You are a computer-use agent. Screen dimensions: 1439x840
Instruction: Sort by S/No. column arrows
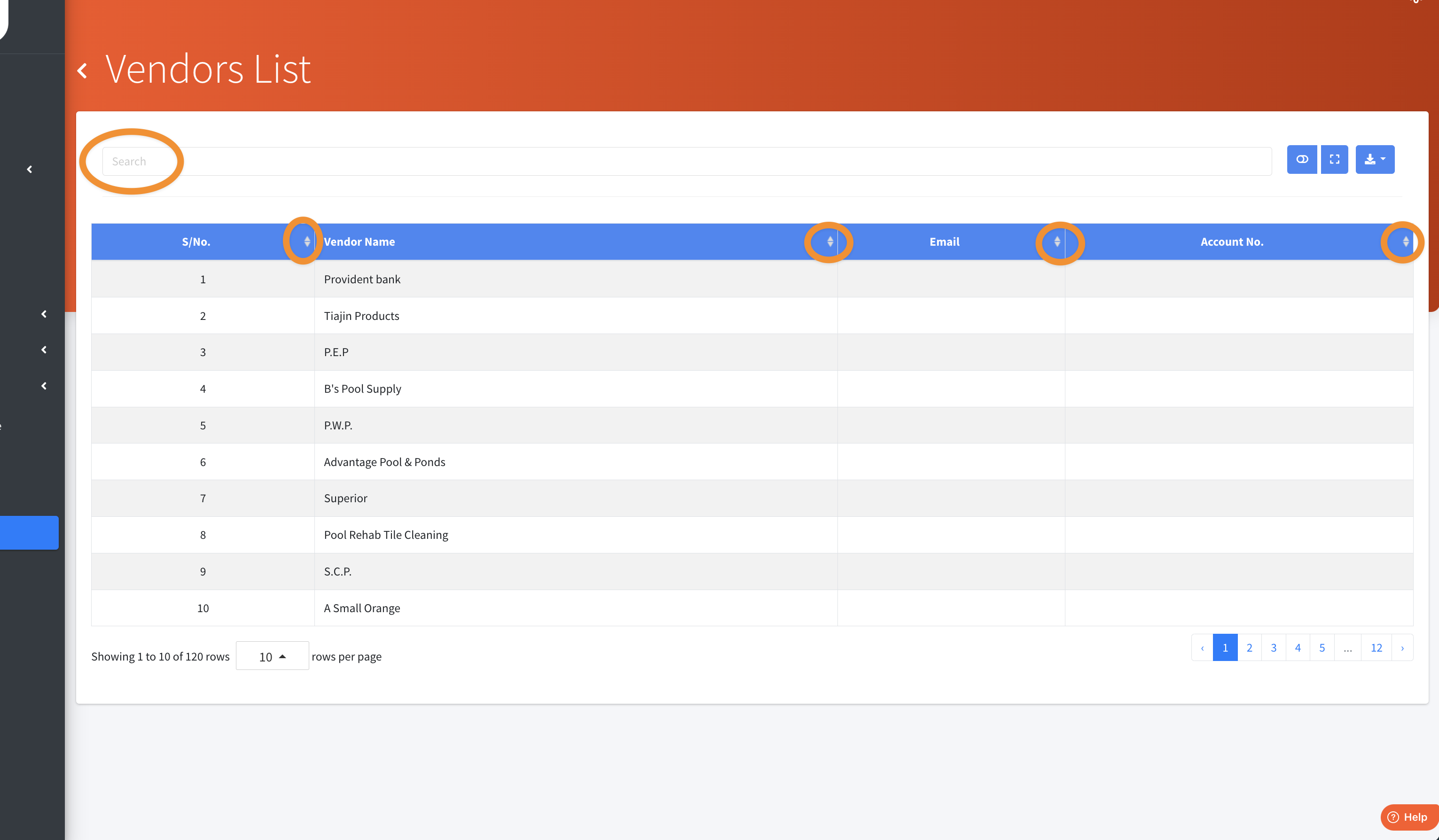(x=306, y=241)
